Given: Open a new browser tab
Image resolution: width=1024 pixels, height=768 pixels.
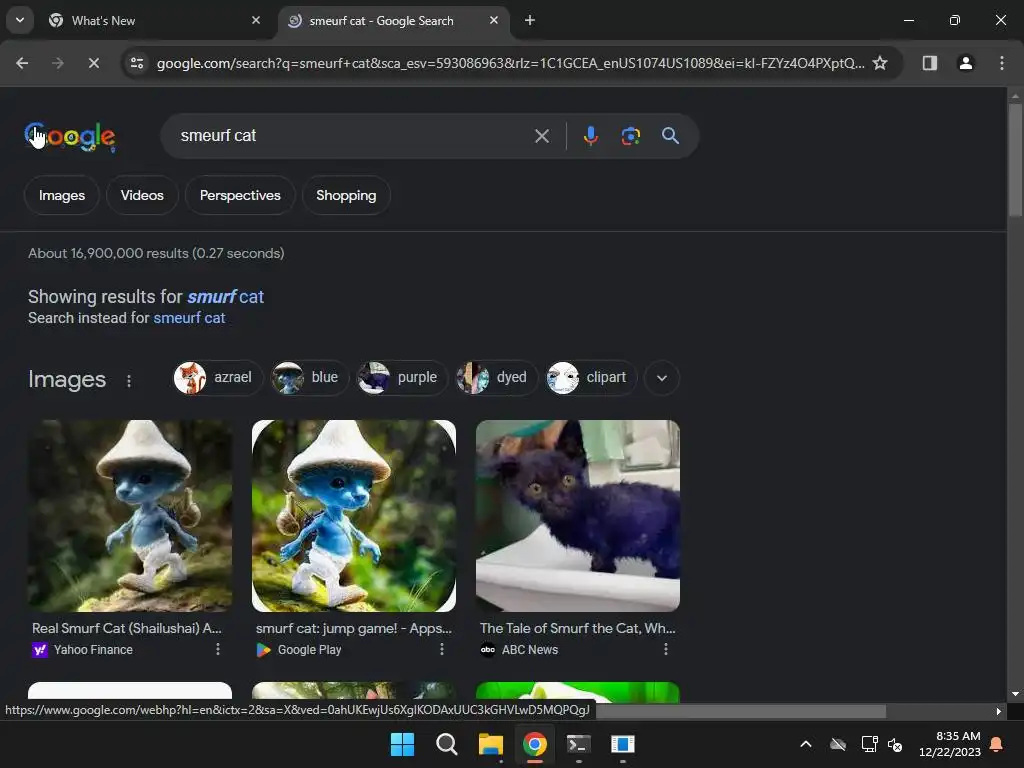Looking at the screenshot, I should pyautogui.click(x=530, y=20).
